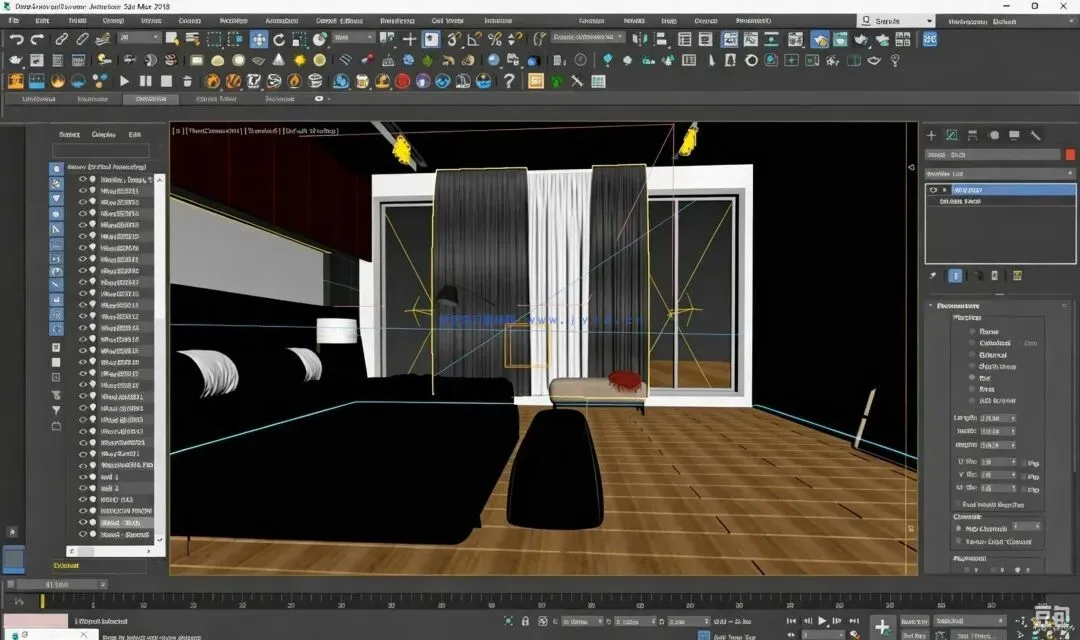Click Go to End playback button
The image size is (1080, 640).
click(x=854, y=621)
